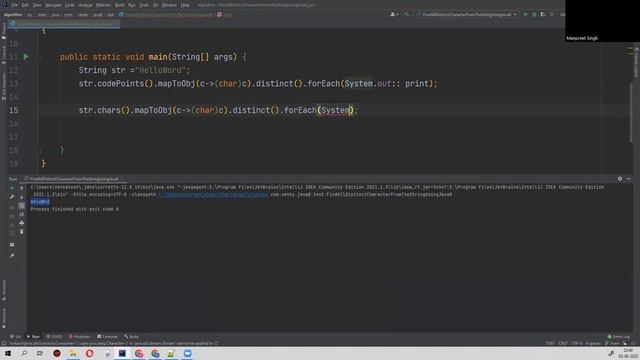
Task: Change line separator CRLF in status bar
Action: click(x=563, y=343)
